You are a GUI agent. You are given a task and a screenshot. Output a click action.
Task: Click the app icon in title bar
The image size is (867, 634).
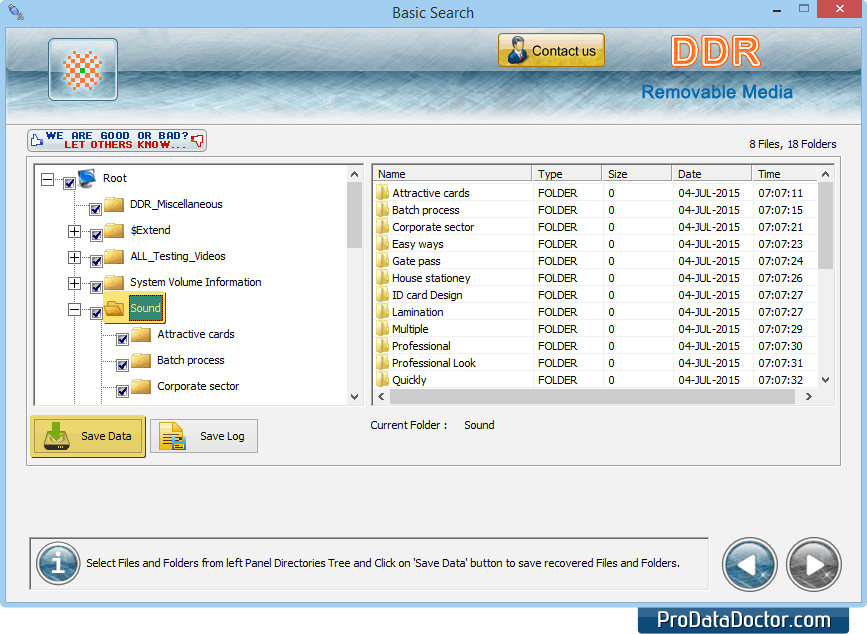pyautogui.click(x=15, y=12)
